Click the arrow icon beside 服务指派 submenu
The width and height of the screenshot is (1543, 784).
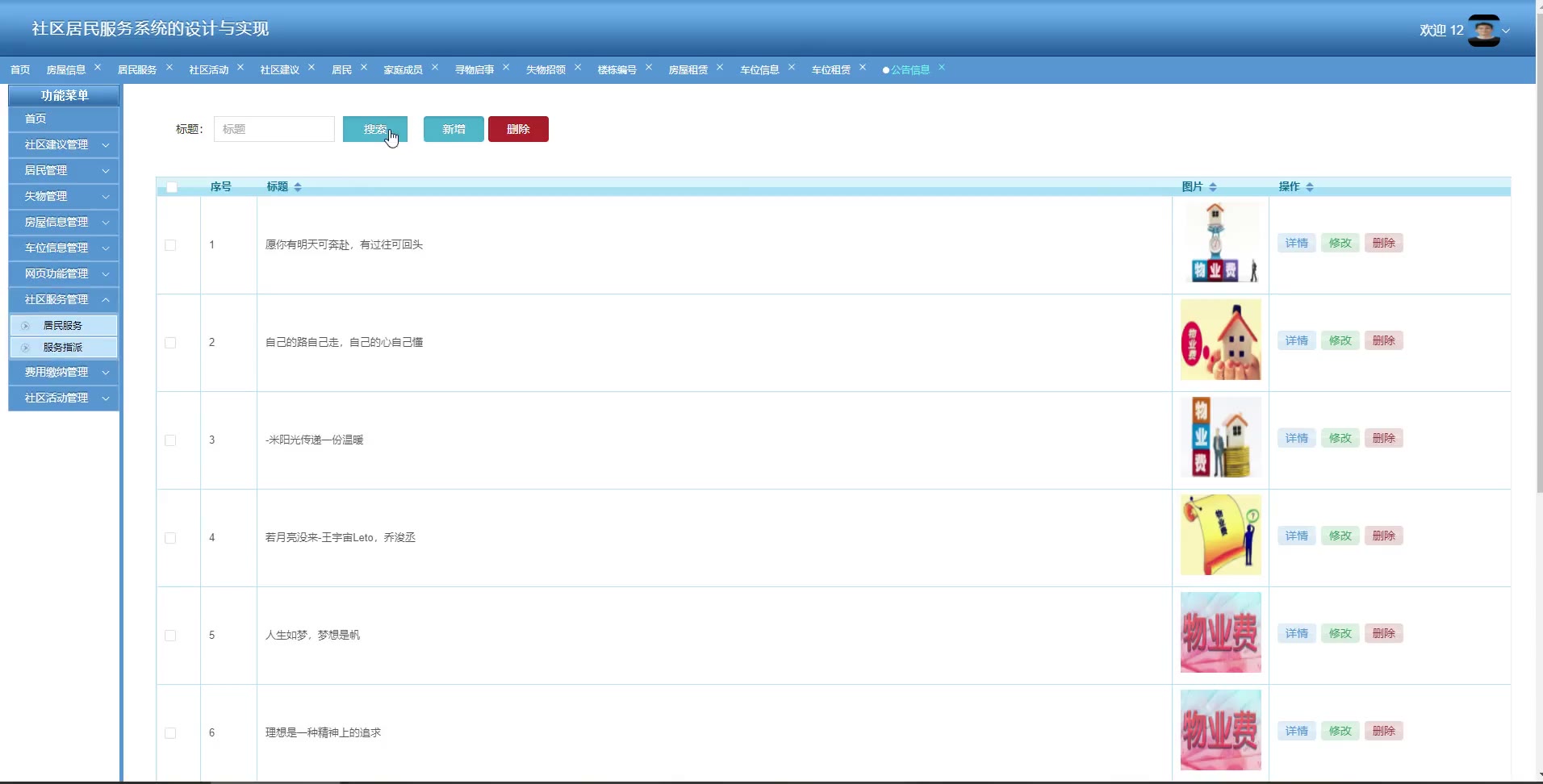[x=26, y=348]
